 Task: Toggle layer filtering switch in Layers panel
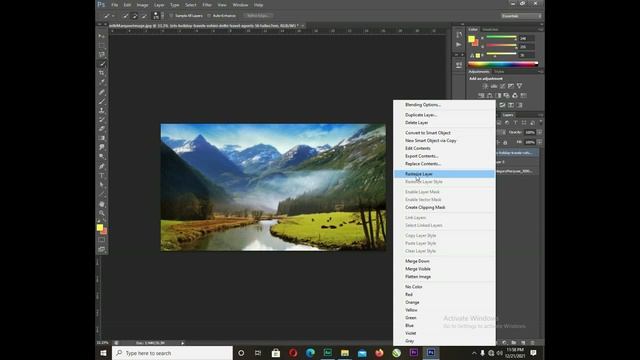tap(541, 122)
